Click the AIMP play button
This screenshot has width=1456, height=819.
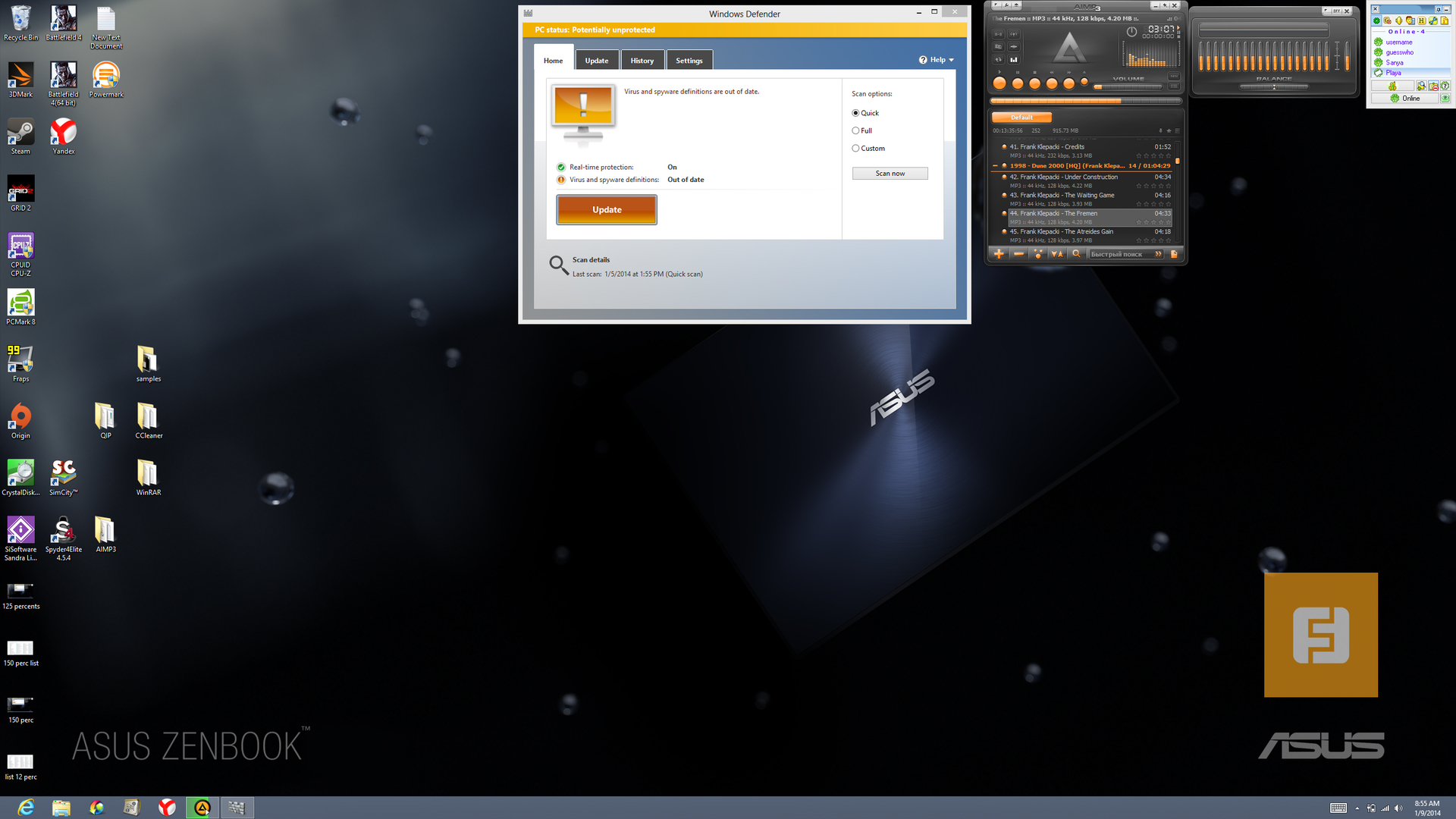click(x=999, y=83)
